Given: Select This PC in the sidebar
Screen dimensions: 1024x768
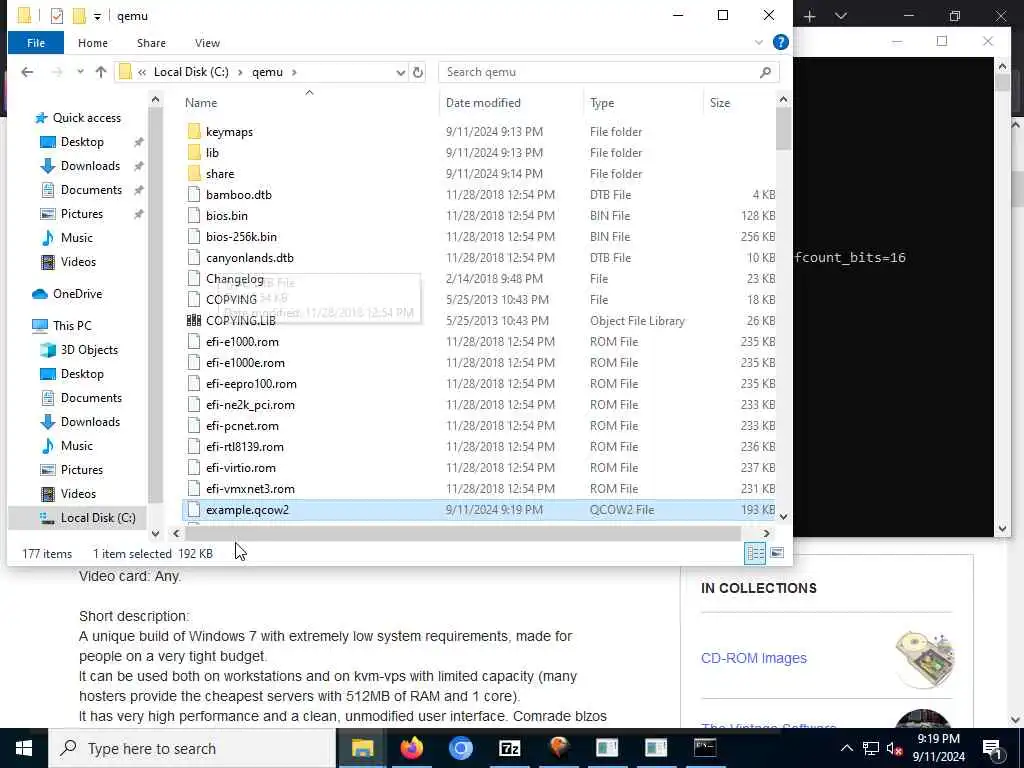Looking at the screenshot, I should point(72,325).
